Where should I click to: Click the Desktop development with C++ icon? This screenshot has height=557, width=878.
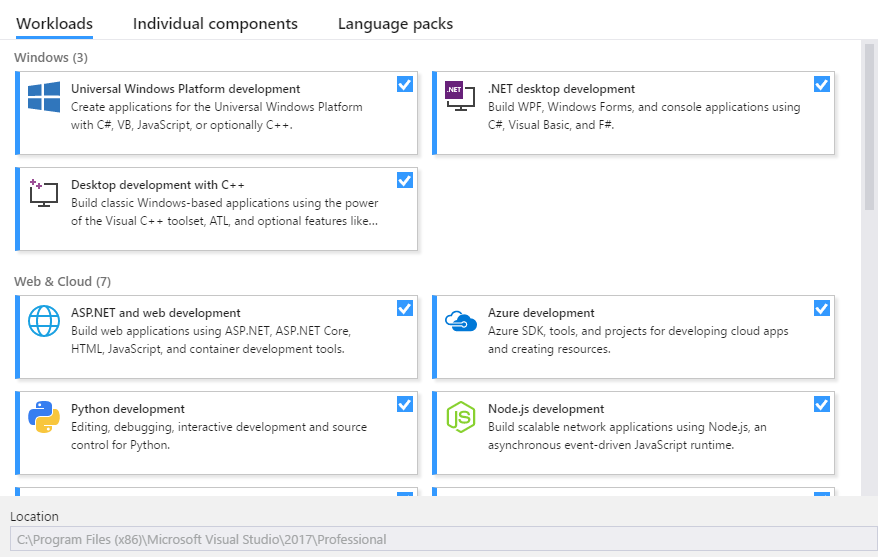[44, 192]
